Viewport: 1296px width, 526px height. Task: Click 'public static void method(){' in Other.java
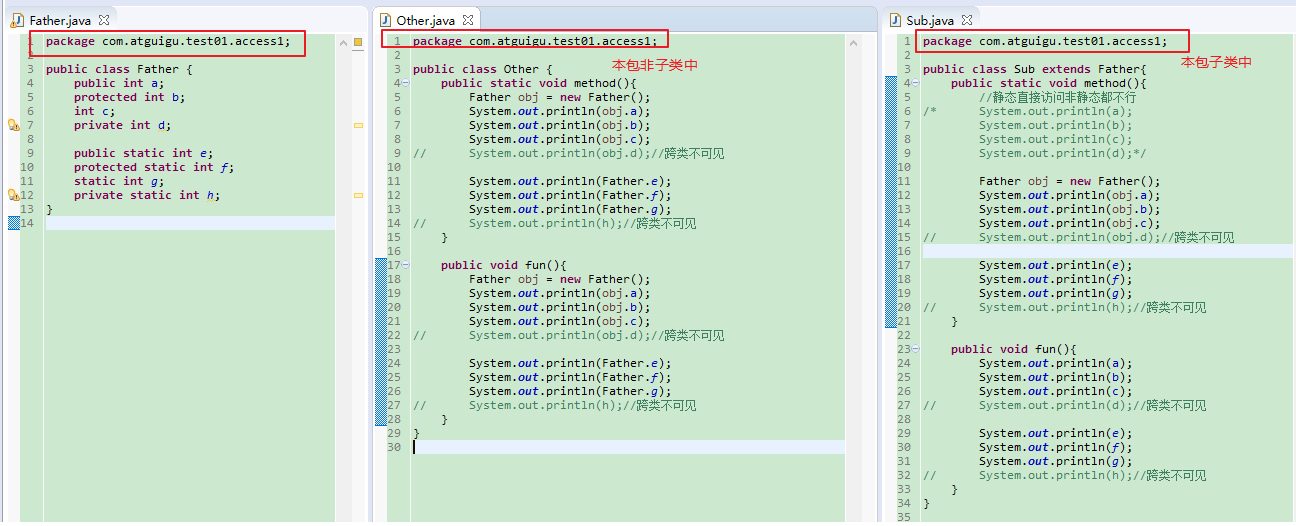539,83
